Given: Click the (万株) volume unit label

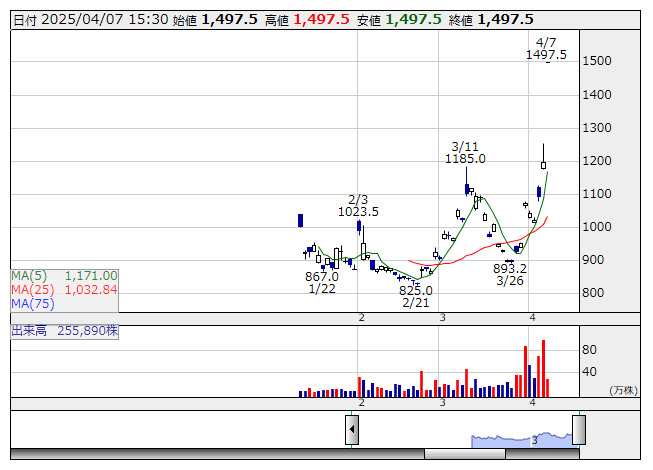Looking at the screenshot, I should pos(623,390).
